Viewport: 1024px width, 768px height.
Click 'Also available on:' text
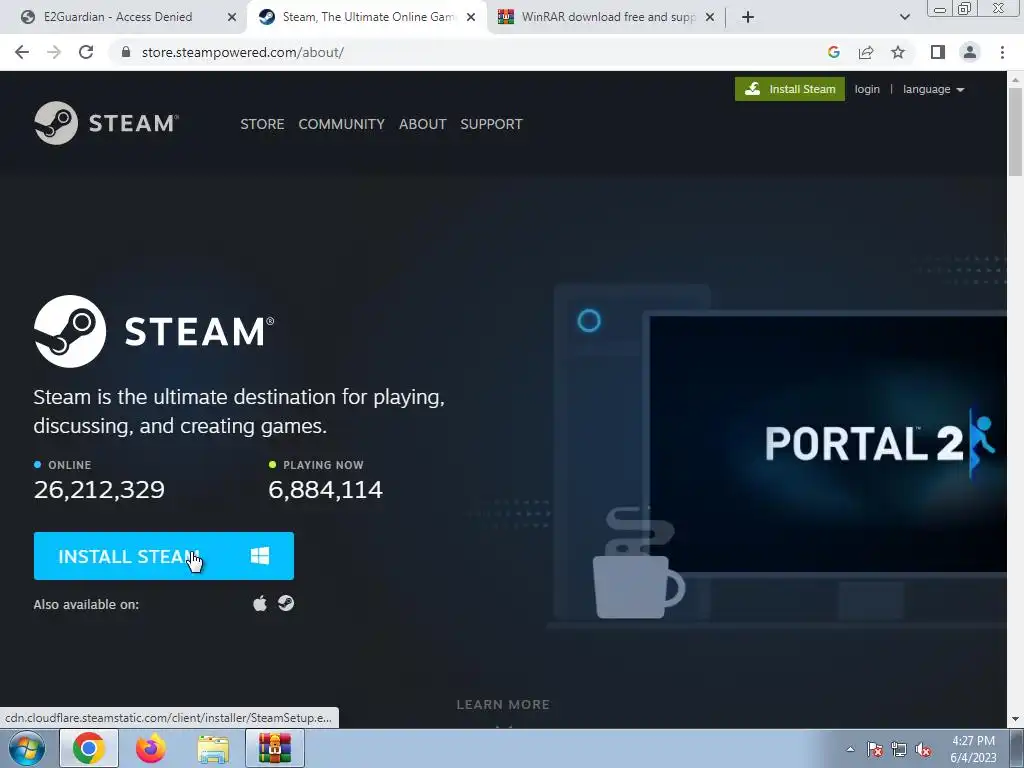[86, 605]
